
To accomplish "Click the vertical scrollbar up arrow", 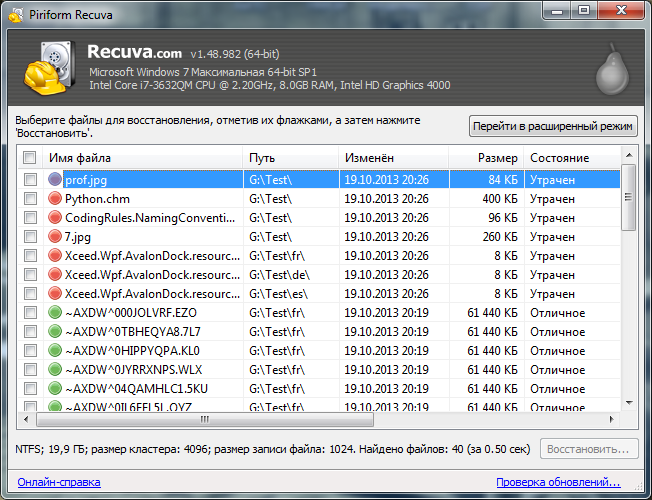I will tap(629, 155).
